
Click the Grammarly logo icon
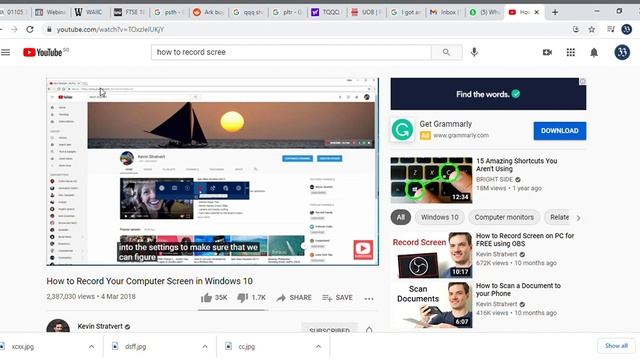402,130
